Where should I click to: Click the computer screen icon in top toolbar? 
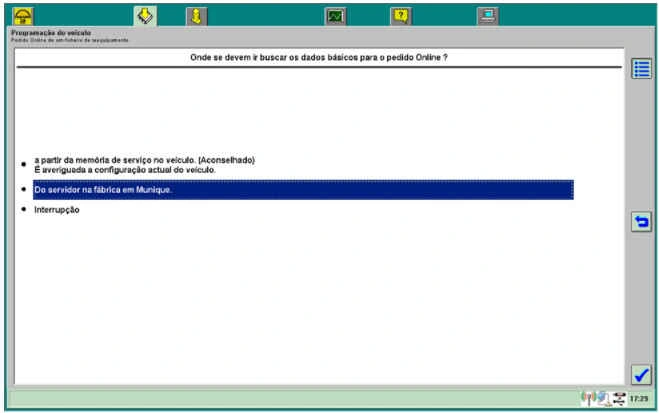point(487,15)
